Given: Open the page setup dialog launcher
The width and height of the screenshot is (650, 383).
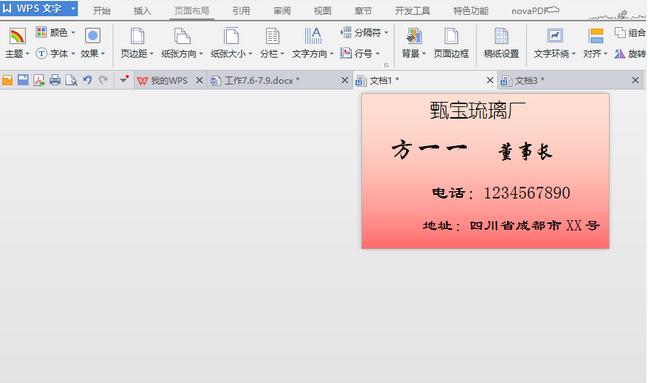Looking at the screenshot, I should 386,65.
